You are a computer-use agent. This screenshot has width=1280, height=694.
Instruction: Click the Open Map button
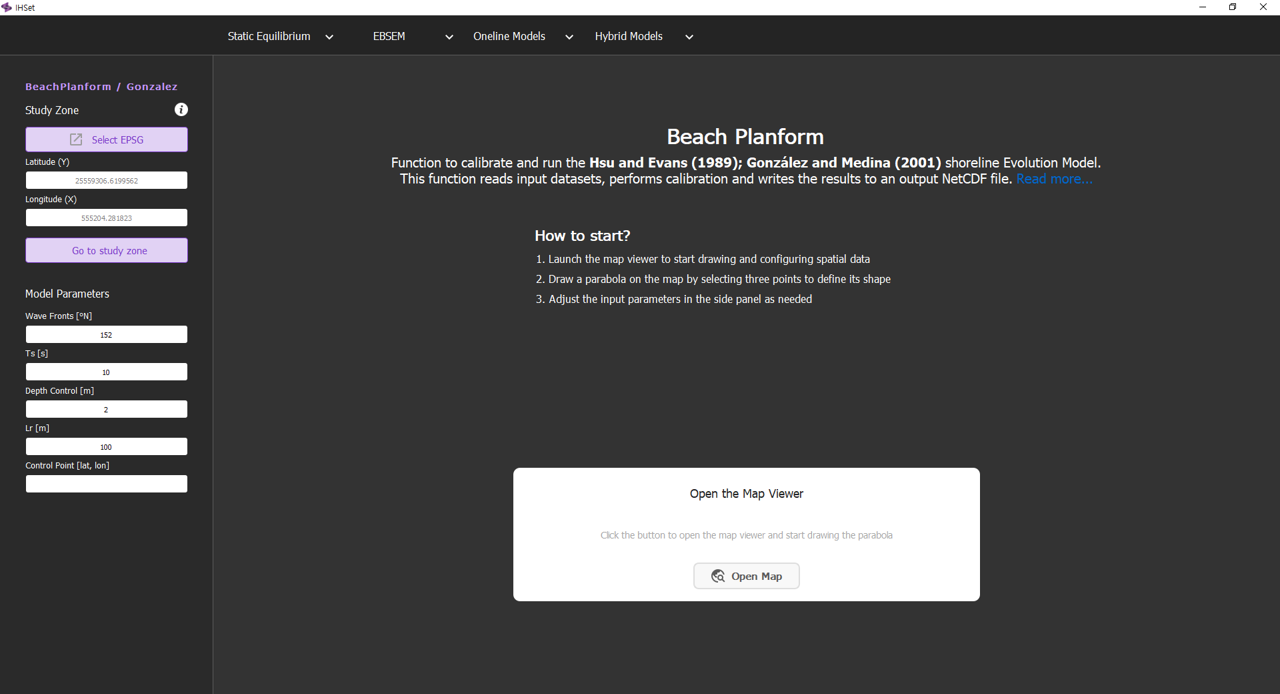(x=746, y=576)
